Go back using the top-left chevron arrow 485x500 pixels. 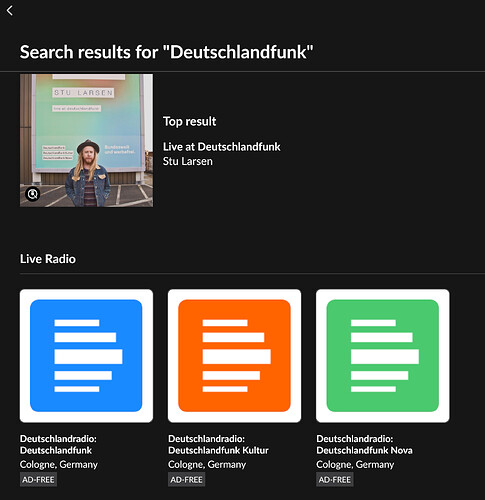10,11
